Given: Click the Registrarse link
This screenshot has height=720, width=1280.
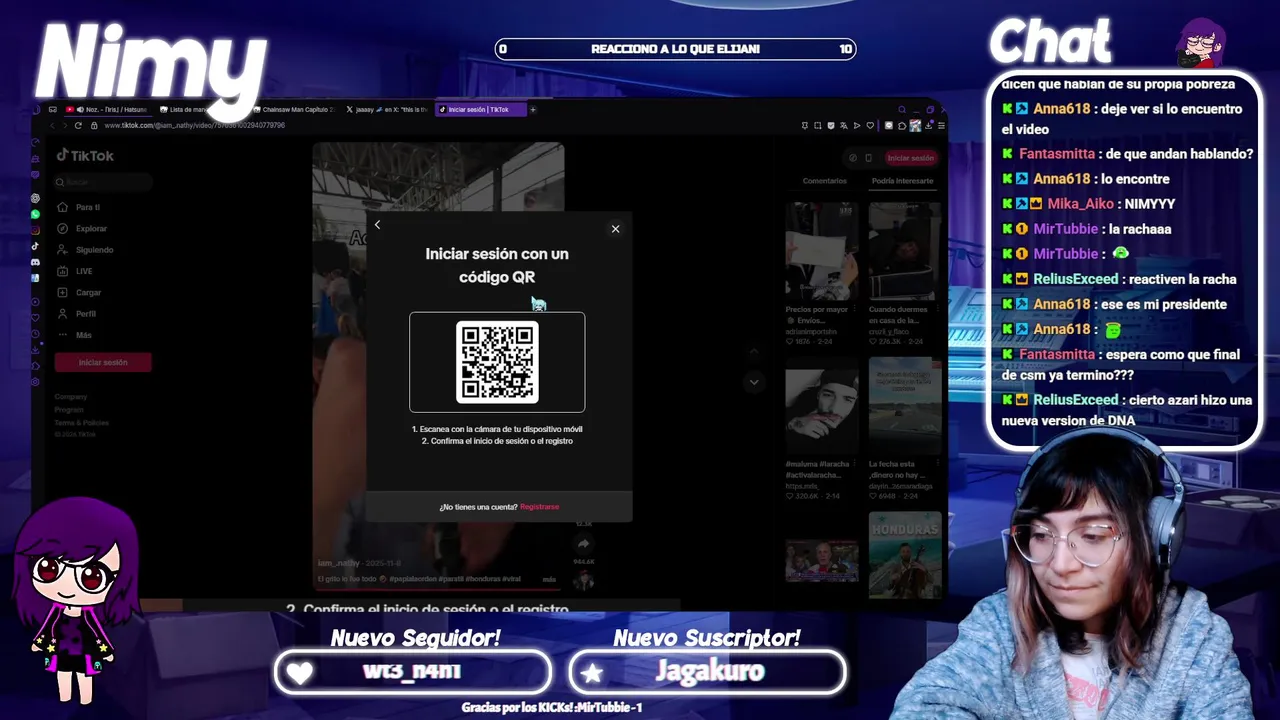Looking at the screenshot, I should coord(539,507).
